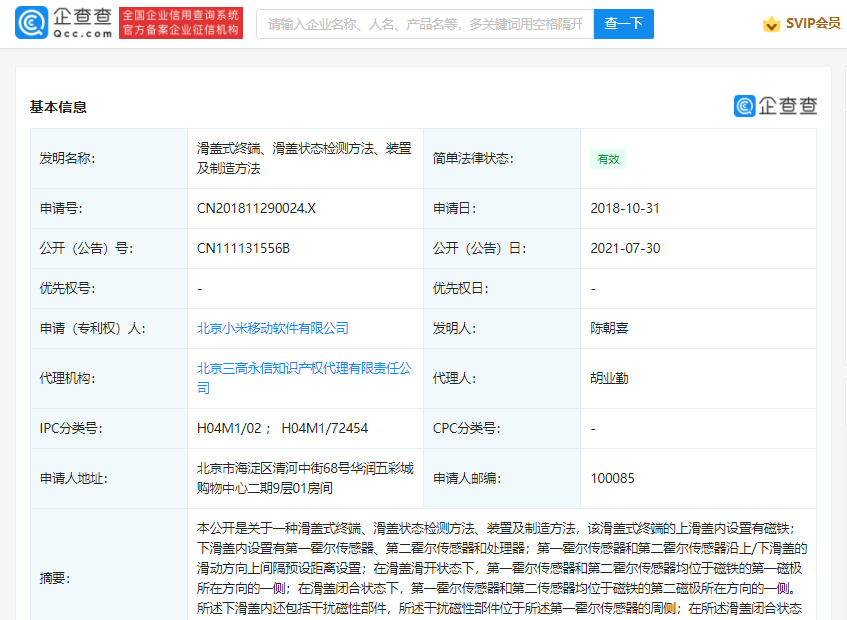Click the IPC code H04M1/72454
This screenshot has height=620, width=847.
tap(324, 428)
